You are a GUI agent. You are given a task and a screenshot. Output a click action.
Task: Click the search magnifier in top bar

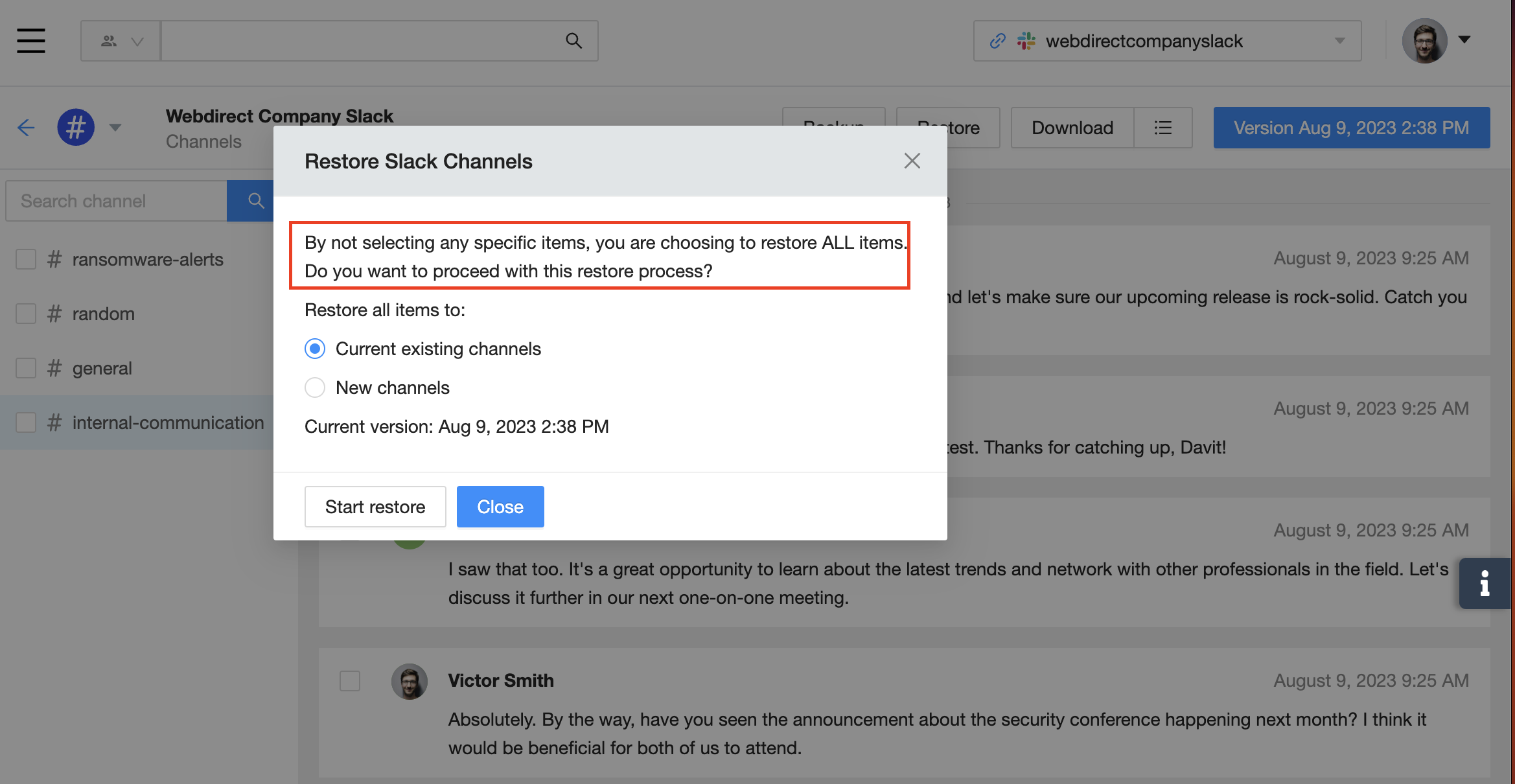[x=573, y=41]
